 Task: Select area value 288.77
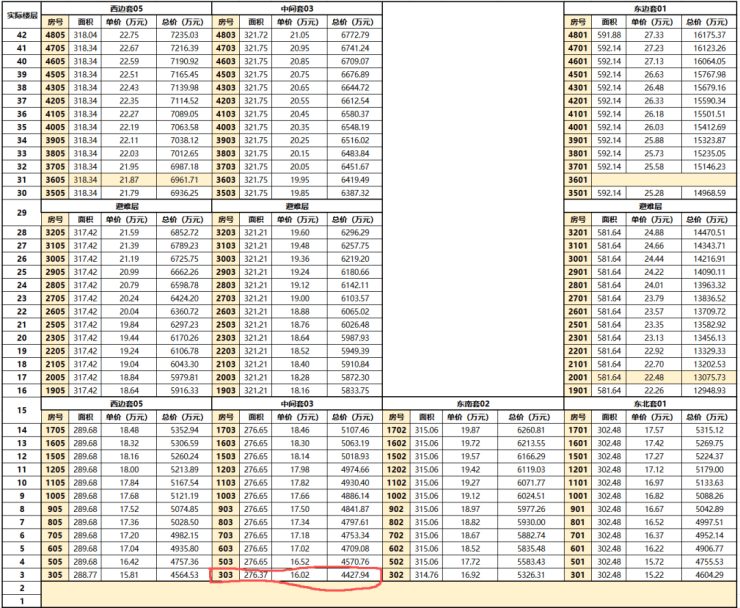click(85, 575)
